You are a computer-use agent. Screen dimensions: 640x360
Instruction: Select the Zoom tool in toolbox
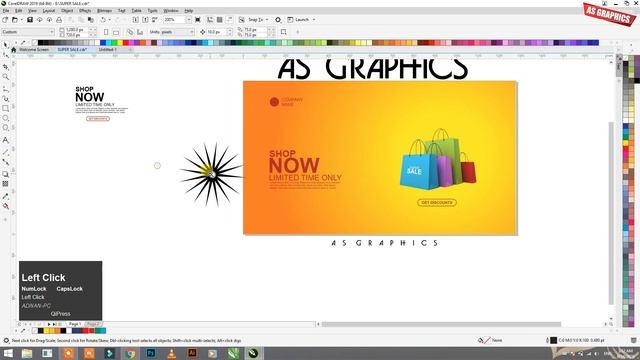[5, 77]
